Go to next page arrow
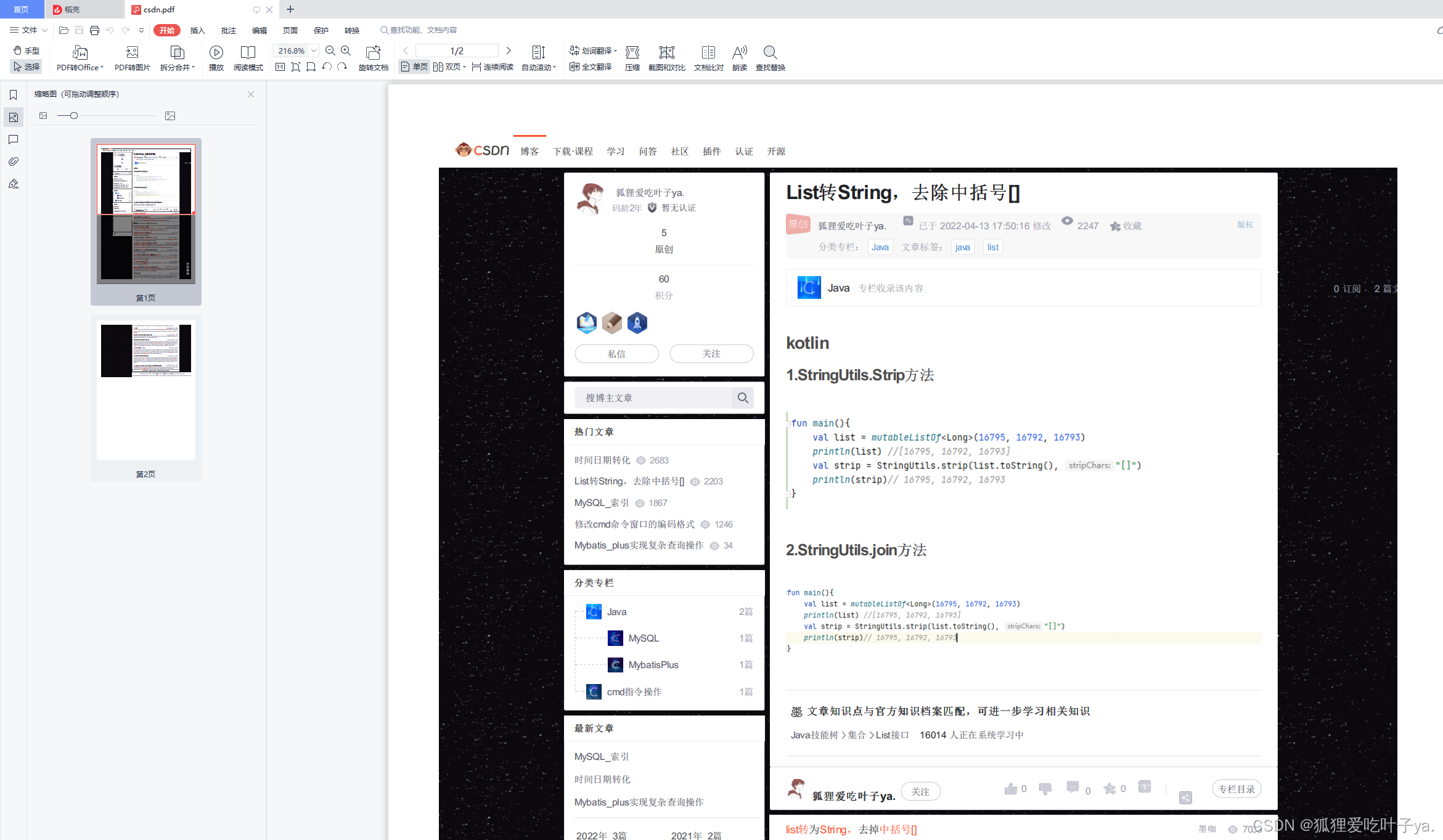The height and width of the screenshot is (840, 1443). tap(509, 51)
